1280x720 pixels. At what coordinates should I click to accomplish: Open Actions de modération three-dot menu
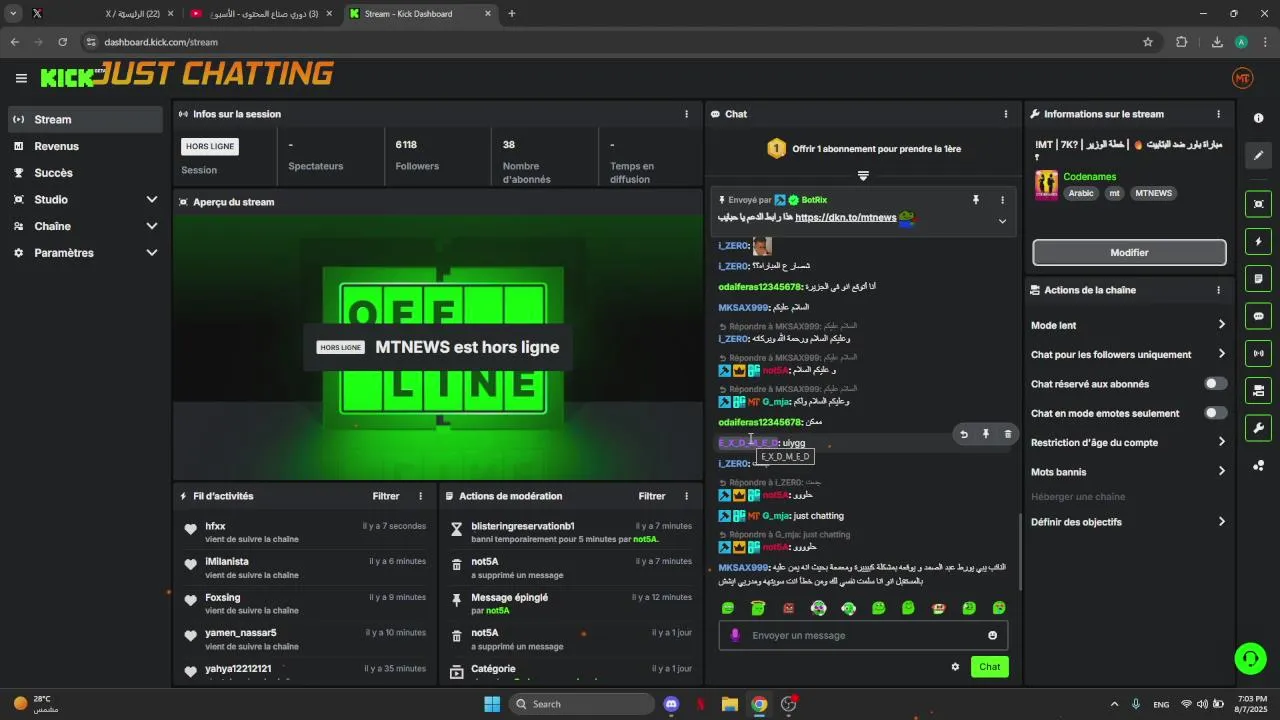point(686,496)
